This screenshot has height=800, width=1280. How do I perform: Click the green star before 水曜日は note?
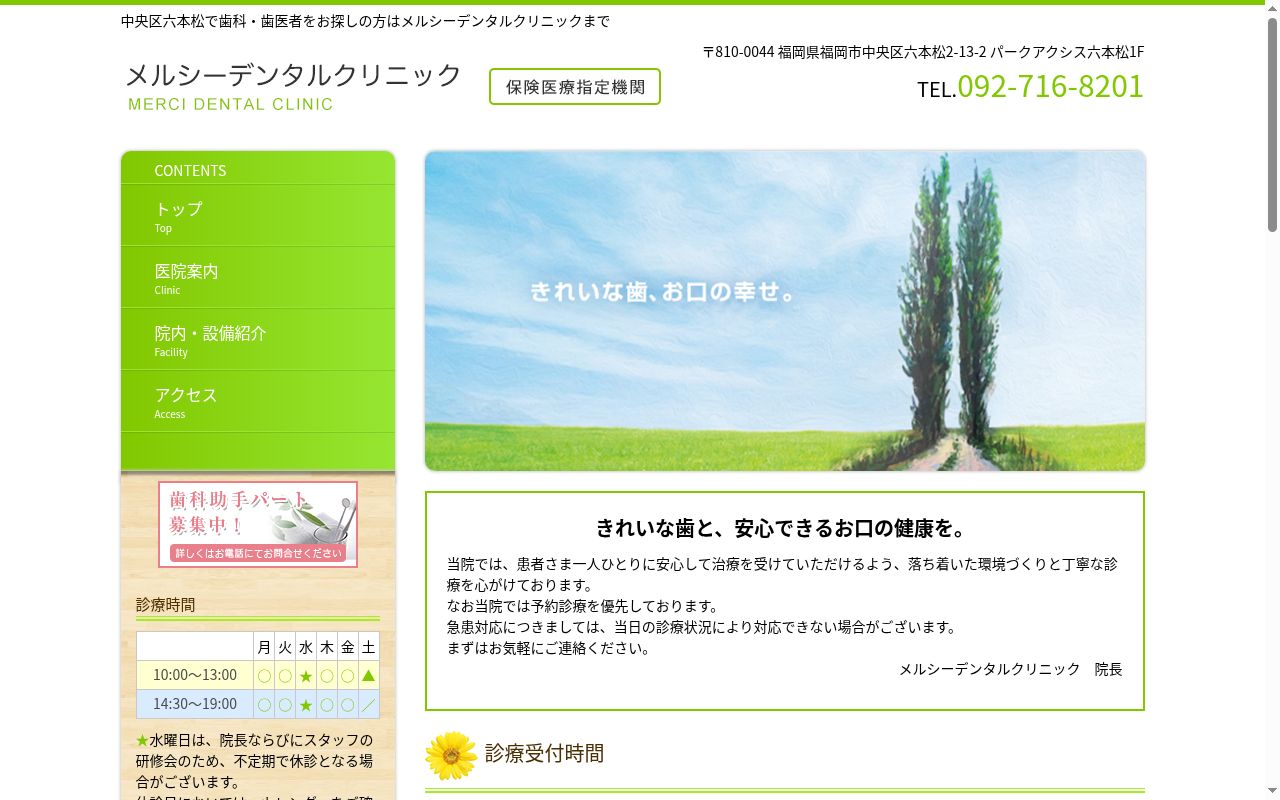(142, 741)
